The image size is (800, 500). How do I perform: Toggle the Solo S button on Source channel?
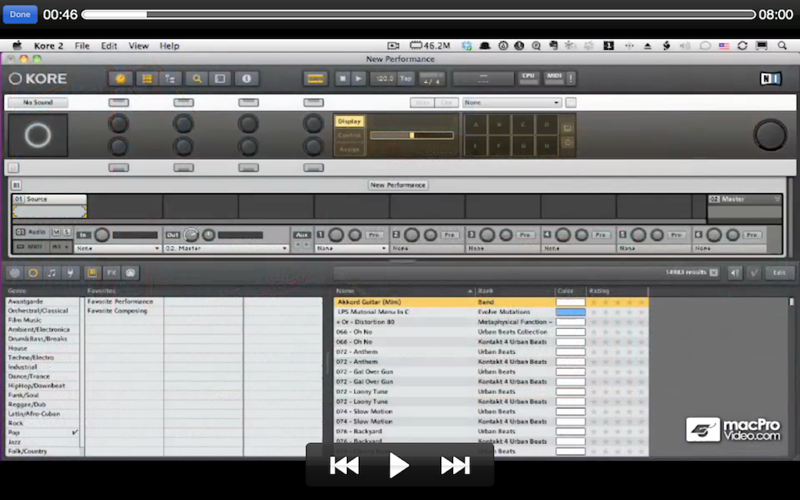(67, 232)
